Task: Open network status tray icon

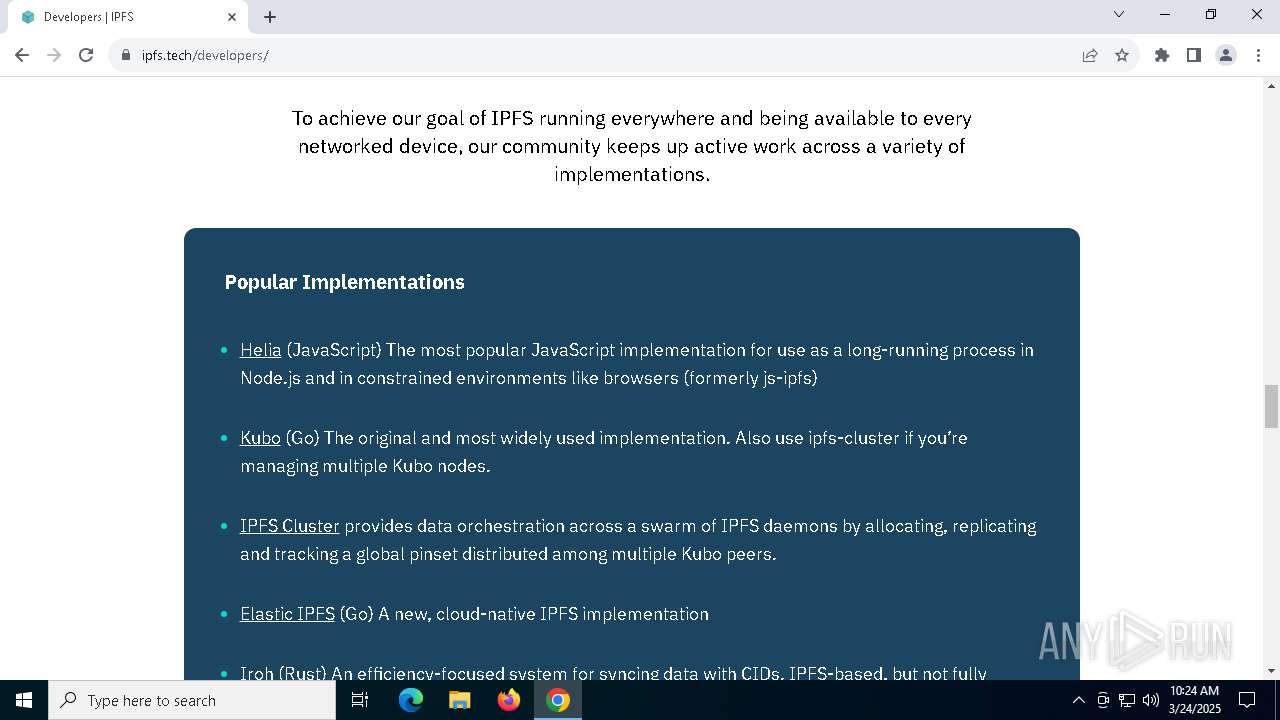Action: 1127,700
